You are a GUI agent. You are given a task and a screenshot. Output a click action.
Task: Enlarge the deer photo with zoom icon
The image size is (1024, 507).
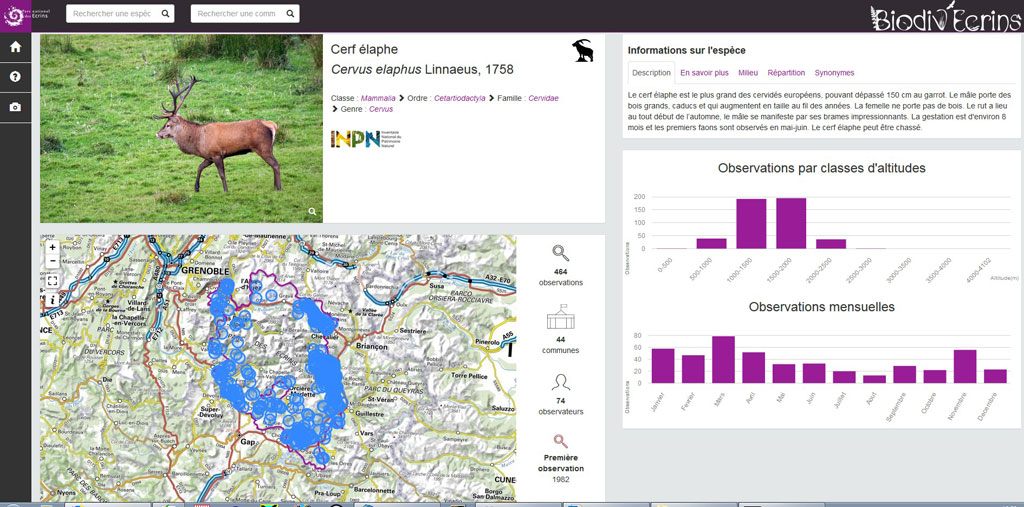[312, 212]
